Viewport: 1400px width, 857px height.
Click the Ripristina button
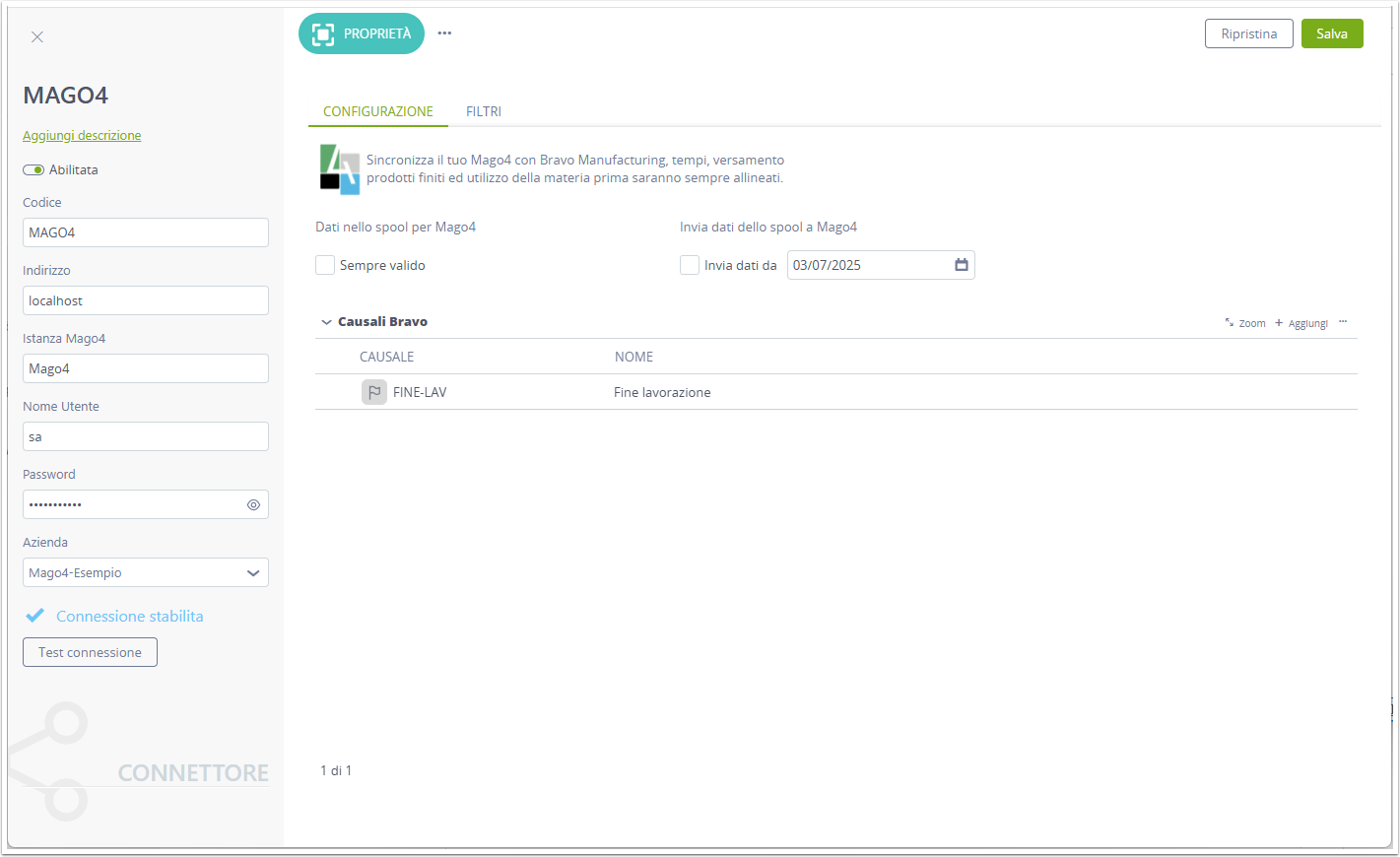(1248, 33)
